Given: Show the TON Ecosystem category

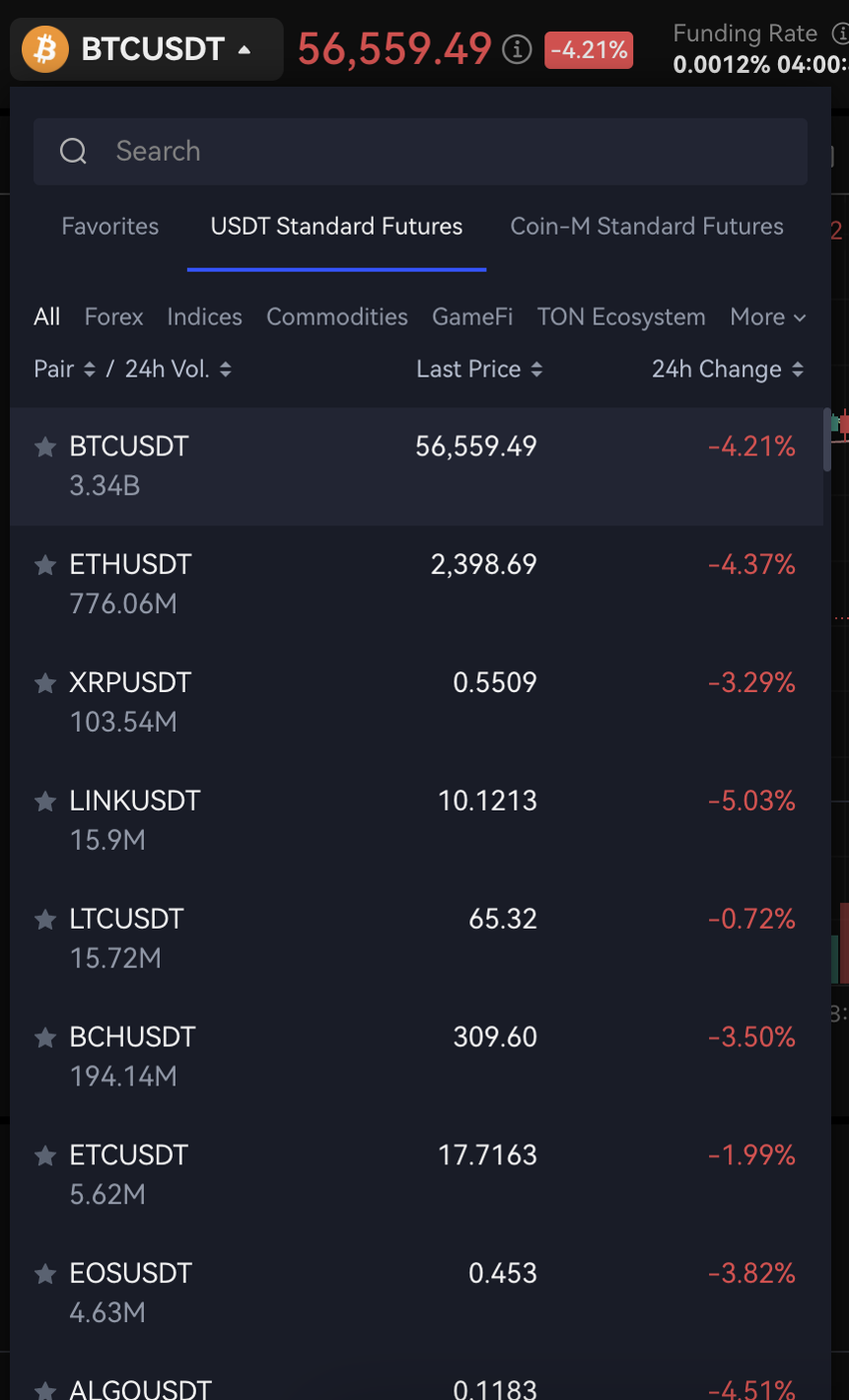Looking at the screenshot, I should click(x=620, y=318).
